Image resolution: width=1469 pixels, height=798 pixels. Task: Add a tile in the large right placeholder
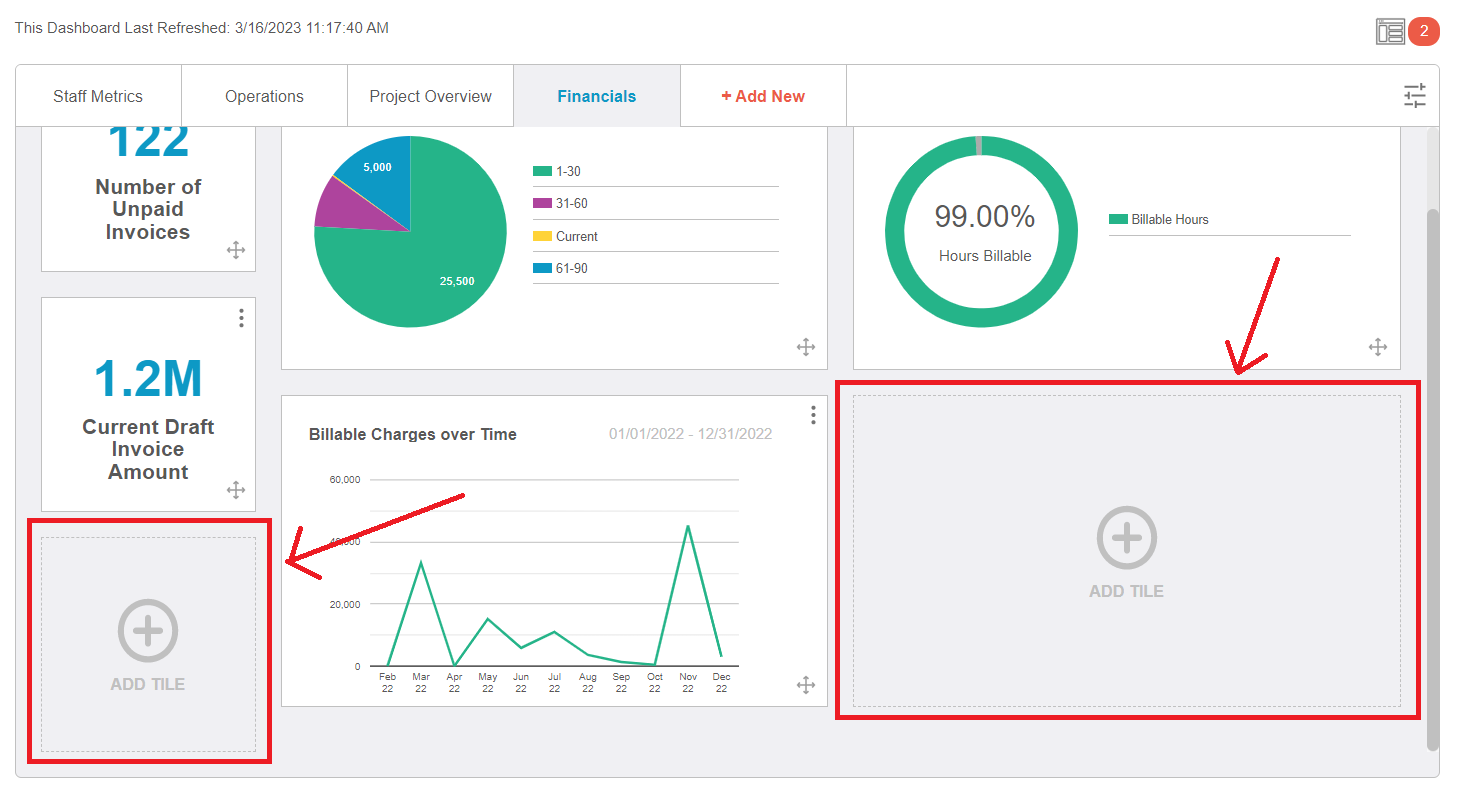pos(1126,550)
